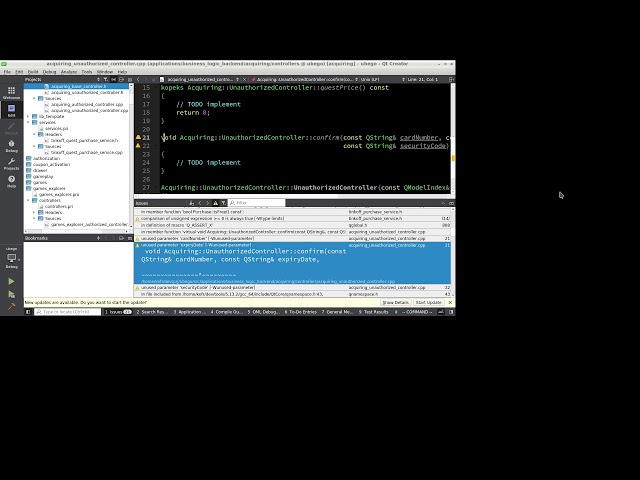Image resolution: width=640 pixels, height=480 pixels.
Task: Open the To-Do Entries tab
Action: click(301, 312)
